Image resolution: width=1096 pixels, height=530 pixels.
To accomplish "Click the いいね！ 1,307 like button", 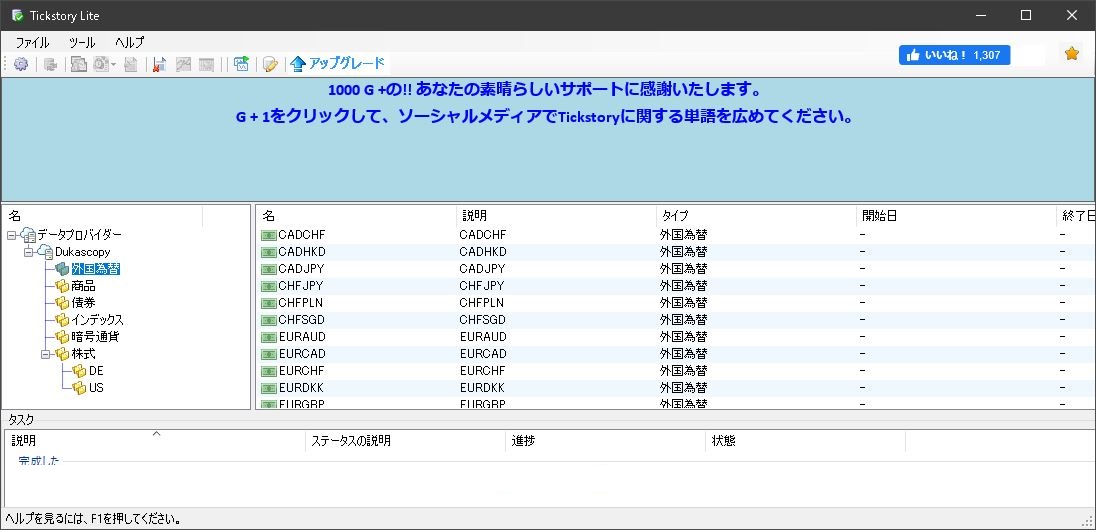I will tap(954, 55).
